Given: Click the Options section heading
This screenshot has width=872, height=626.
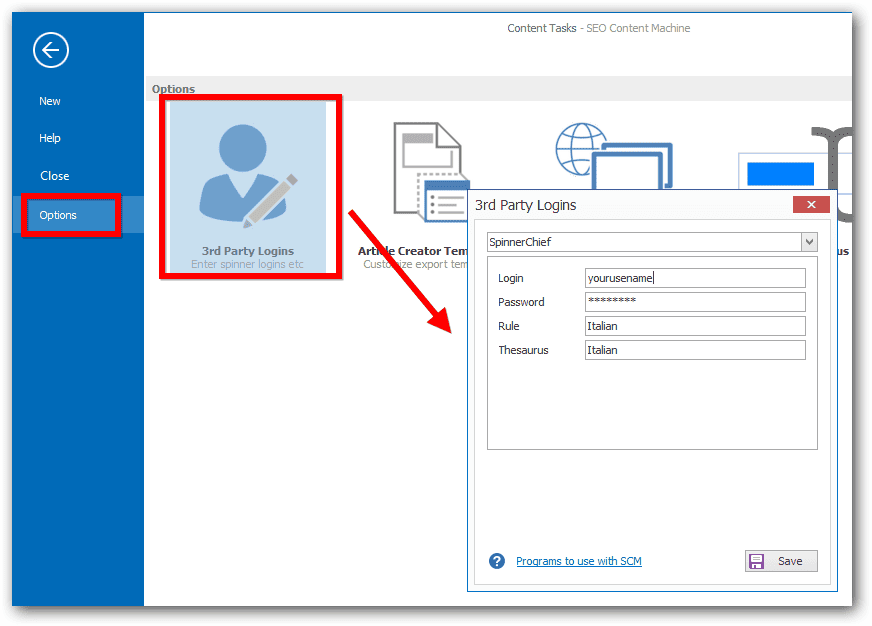Looking at the screenshot, I should point(174,89).
